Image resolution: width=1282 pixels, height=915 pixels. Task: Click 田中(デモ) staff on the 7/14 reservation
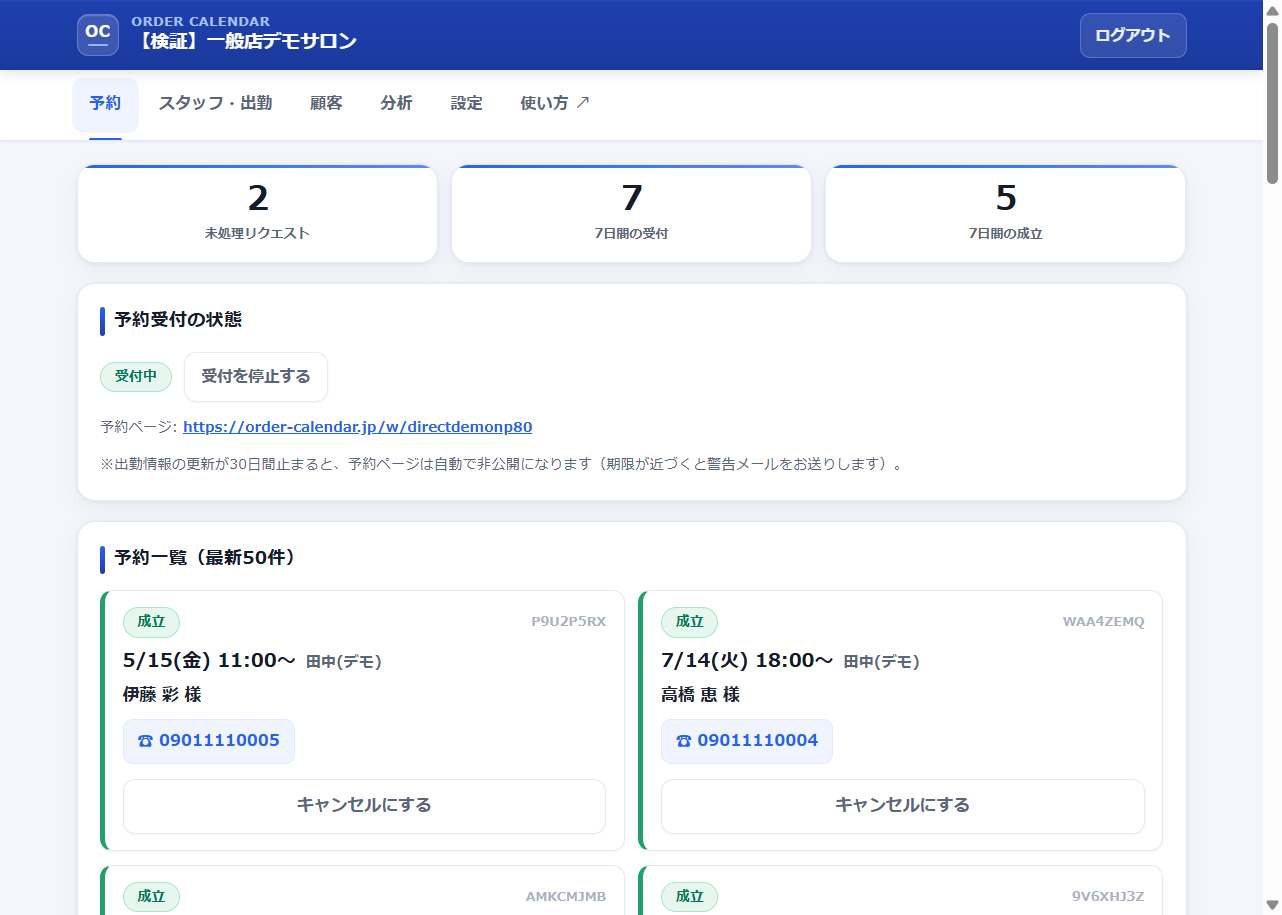(881, 662)
